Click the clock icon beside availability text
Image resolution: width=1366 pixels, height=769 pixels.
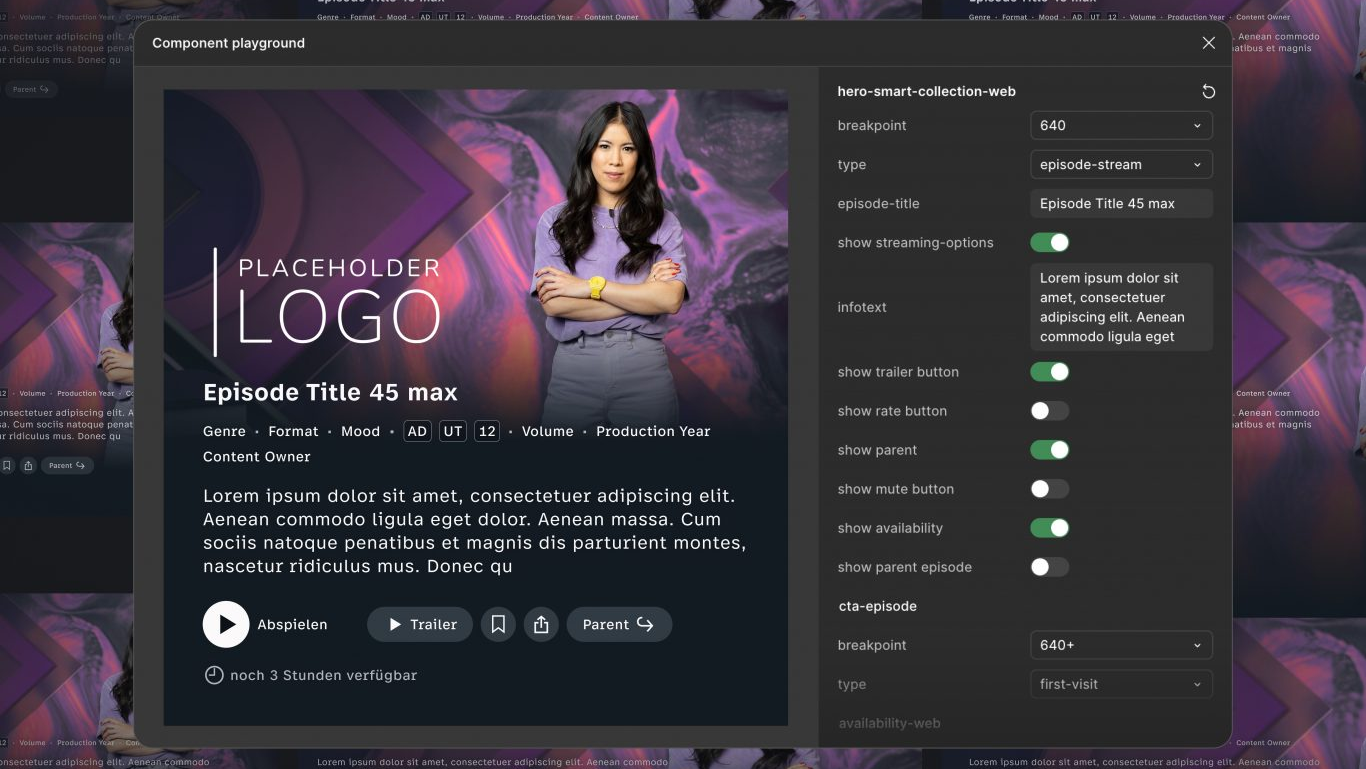(214, 675)
